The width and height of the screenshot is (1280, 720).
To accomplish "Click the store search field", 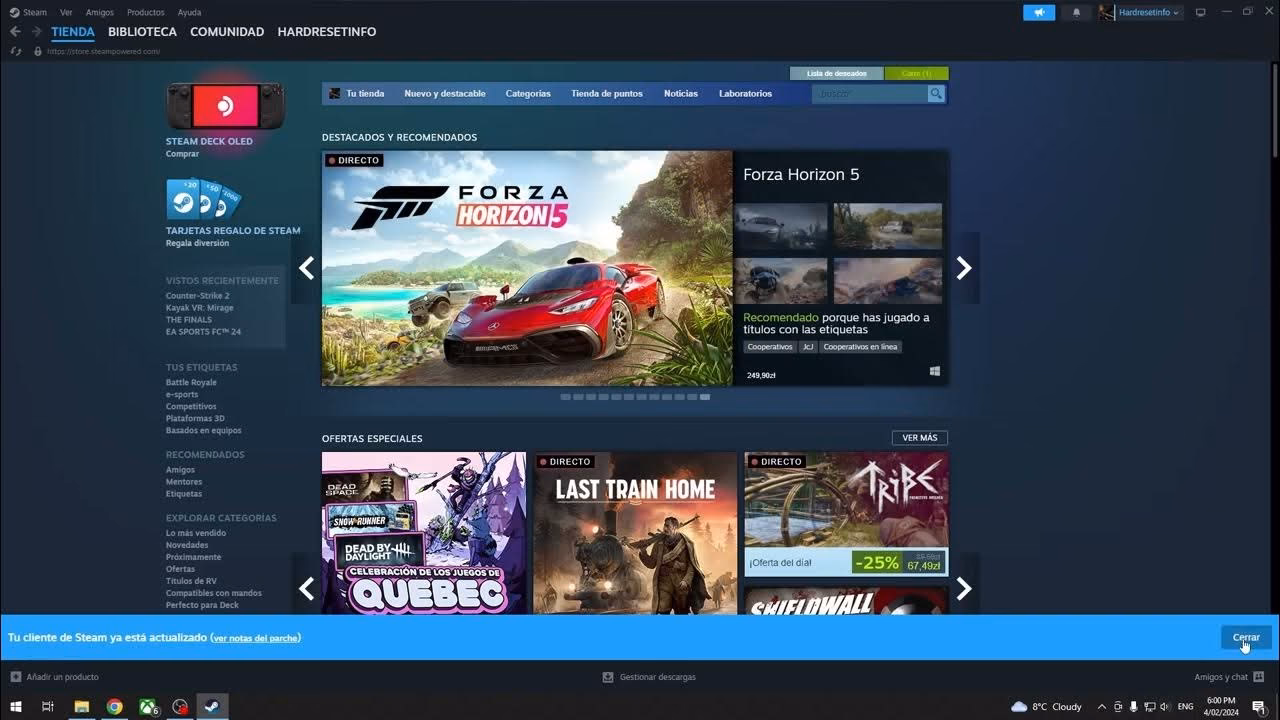I will pyautogui.click(x=870, y=93).
